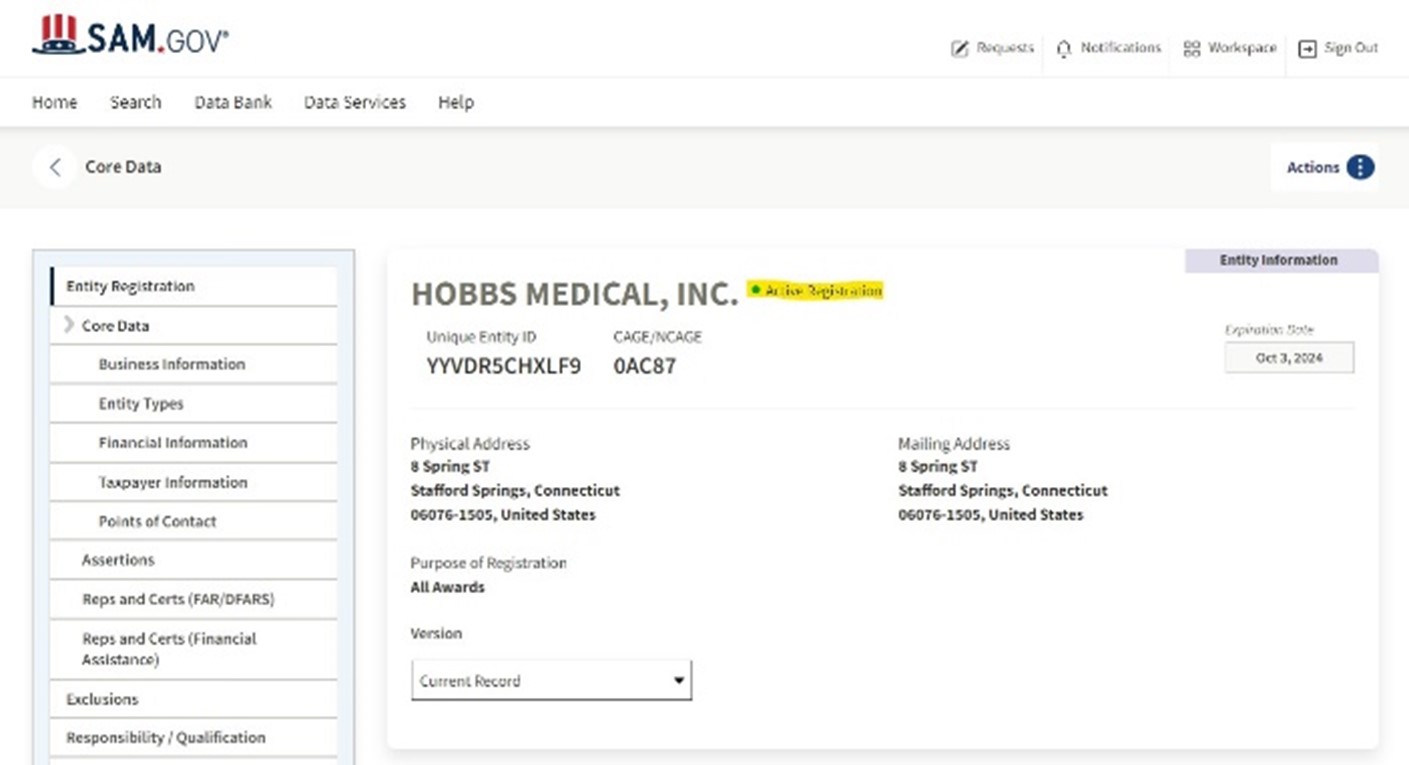Go to Home in the navigation bar

[54, 102]
